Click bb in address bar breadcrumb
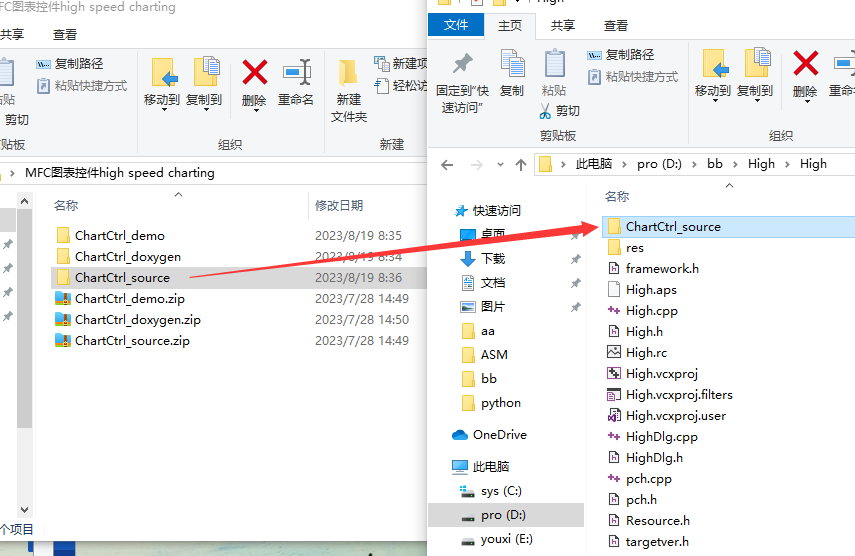Screen dimensions: 855x556 point(714,164)
